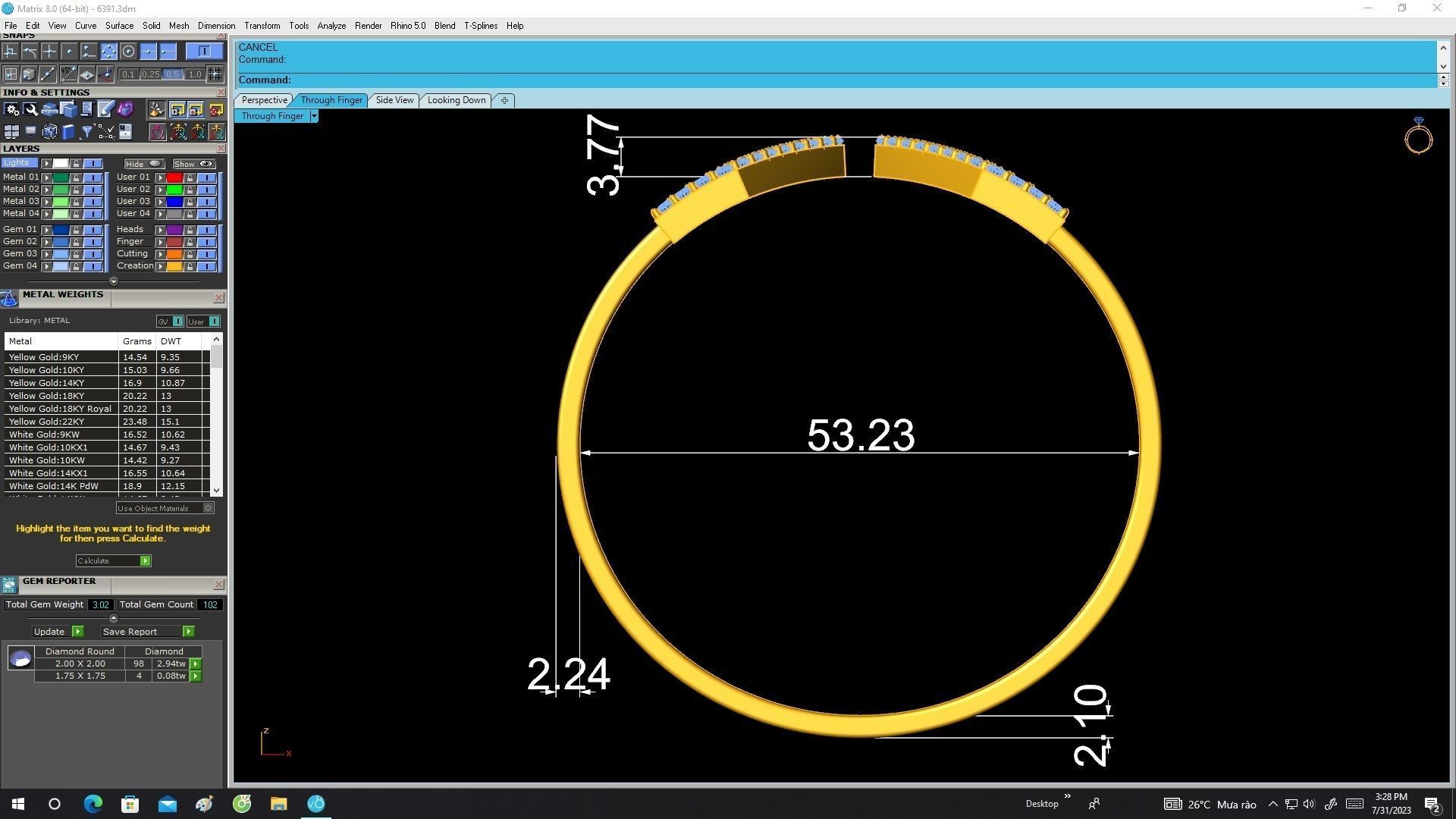Toggle Lights layer on/off switch

tap(93, 164)
